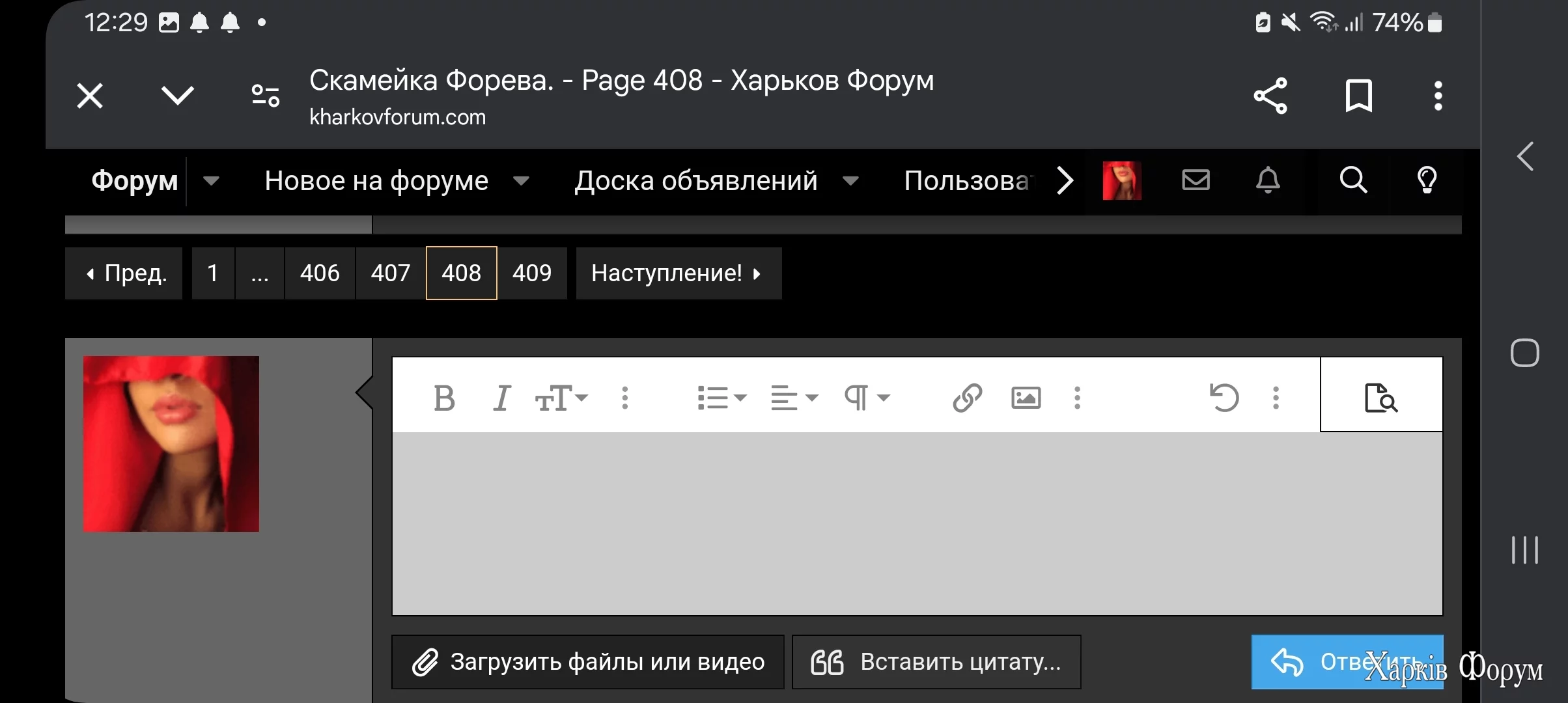1568x703 pixels.
Task: Open Новое на форуме menu
Action: click(376, 181)
